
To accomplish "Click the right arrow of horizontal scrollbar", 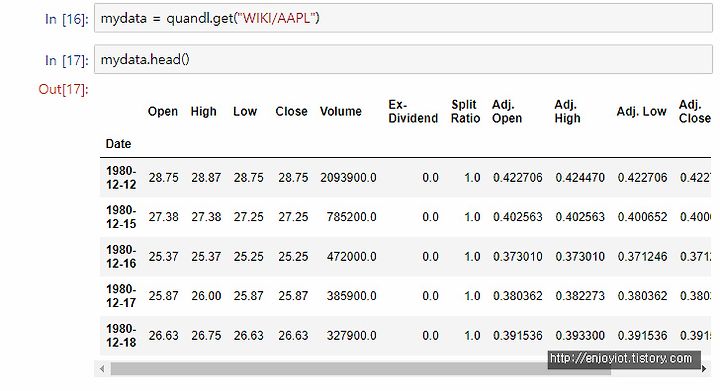I will point(704,368).
